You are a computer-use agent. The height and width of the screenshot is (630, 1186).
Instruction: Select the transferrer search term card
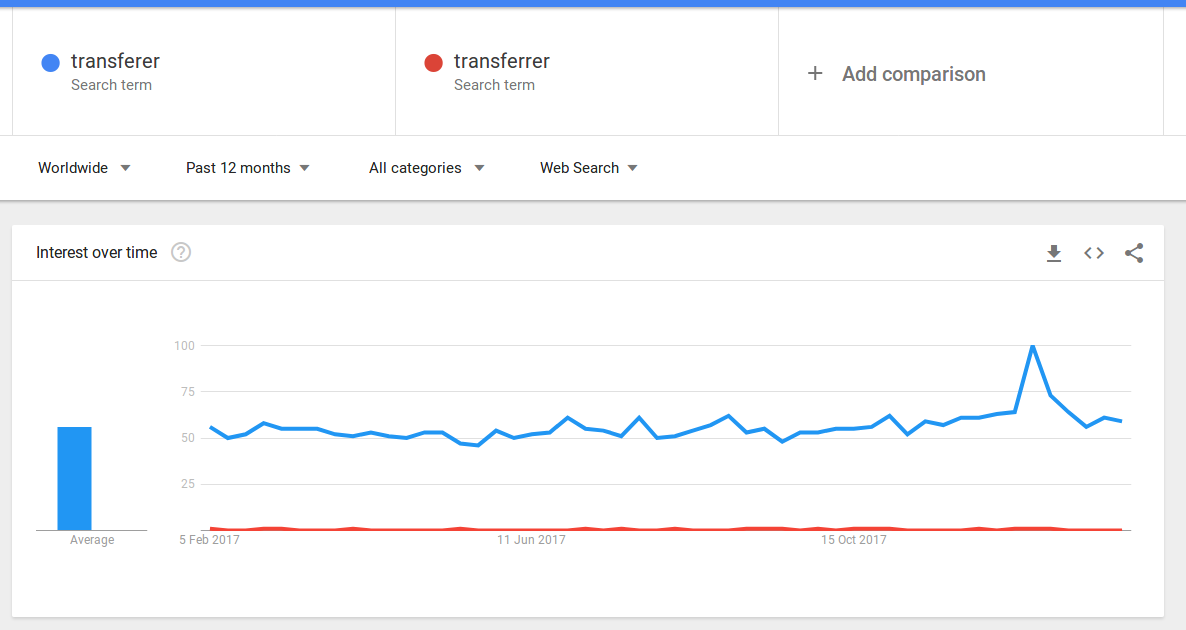click(x=585, y=71)
